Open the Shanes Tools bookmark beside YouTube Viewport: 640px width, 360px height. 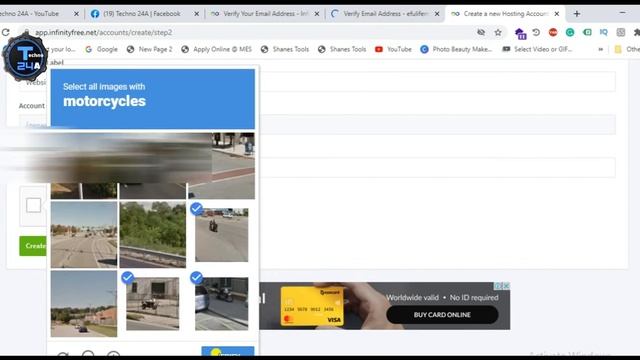click(x=342, y=49)
